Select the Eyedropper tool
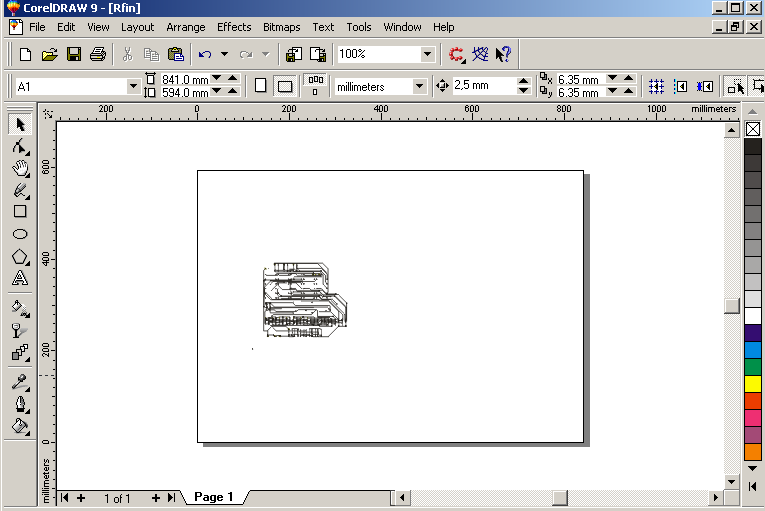 20,382
